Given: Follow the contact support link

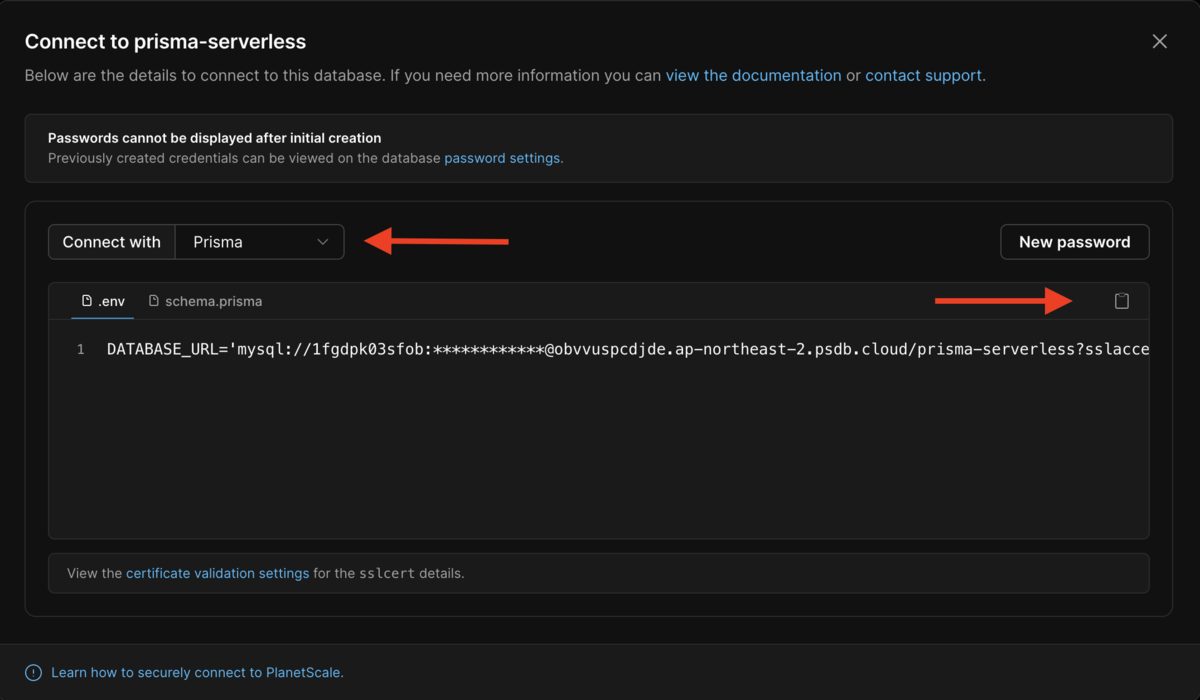Looking at the screenshot, I should (924, 75).
